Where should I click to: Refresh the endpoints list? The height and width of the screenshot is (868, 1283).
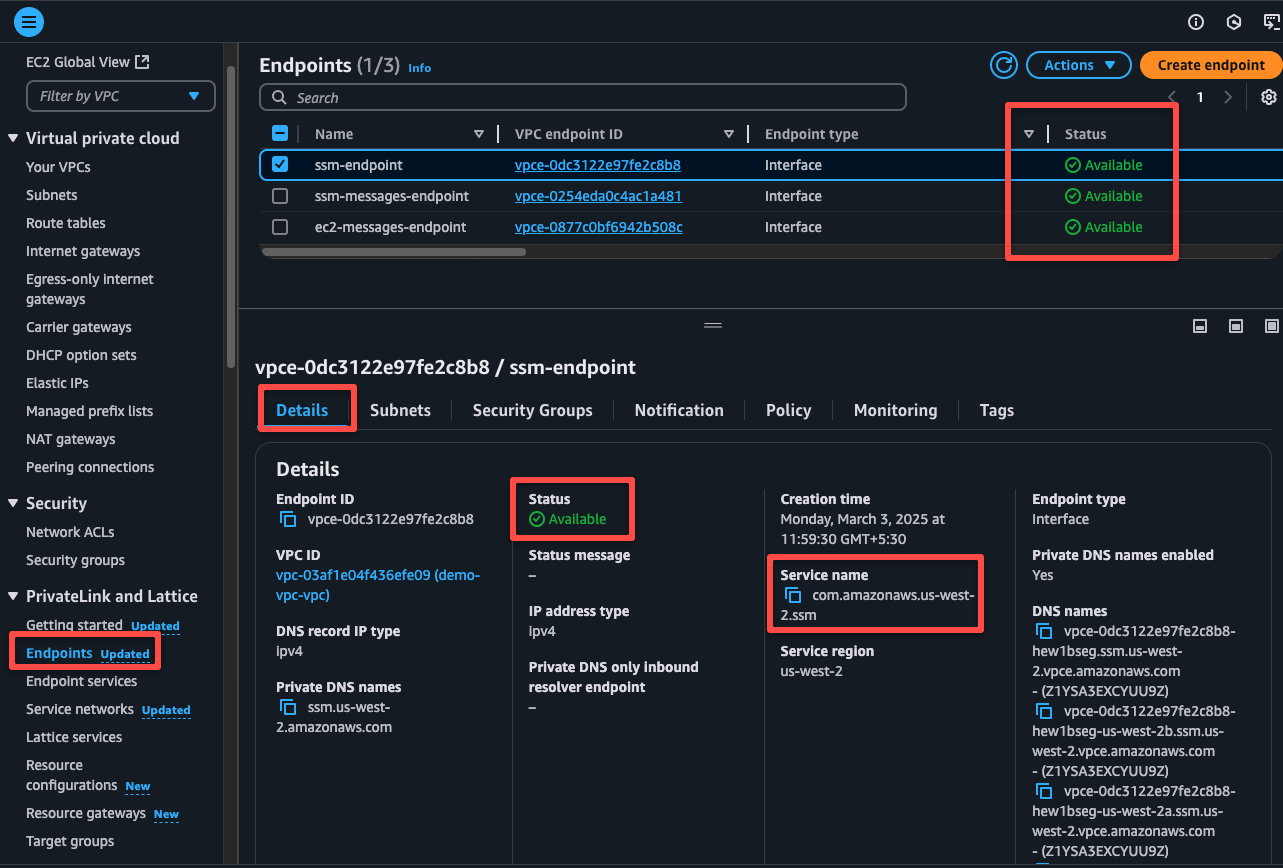pyautogui.click(x=1004, y=65)
